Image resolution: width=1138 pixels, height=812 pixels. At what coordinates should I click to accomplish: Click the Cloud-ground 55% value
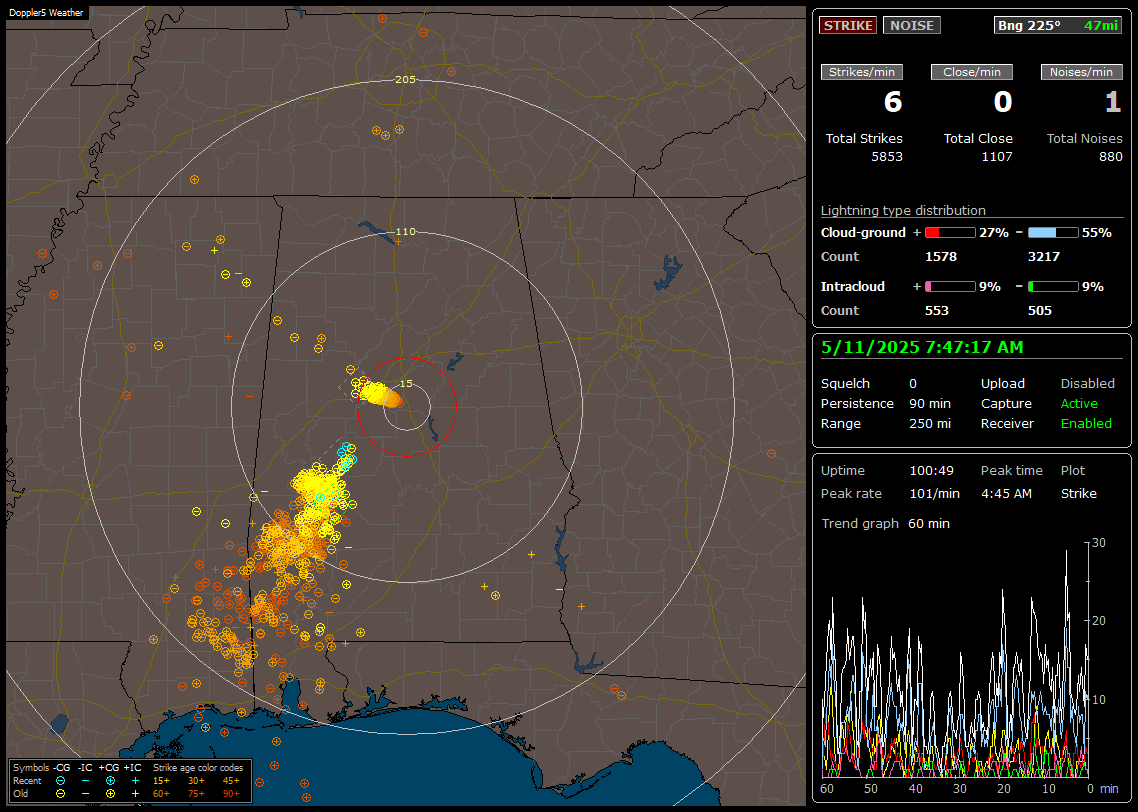coord(1097,233)
